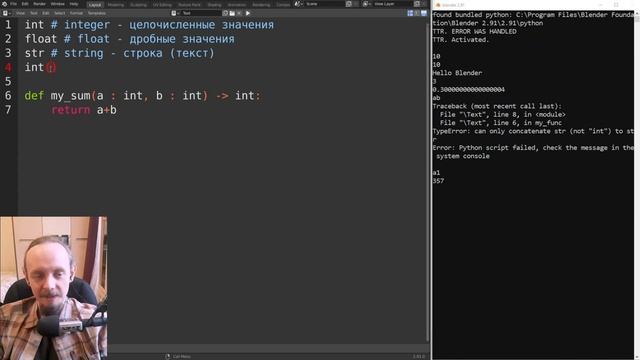
Task: Click '357' output in console window
Action: (438, 181)
